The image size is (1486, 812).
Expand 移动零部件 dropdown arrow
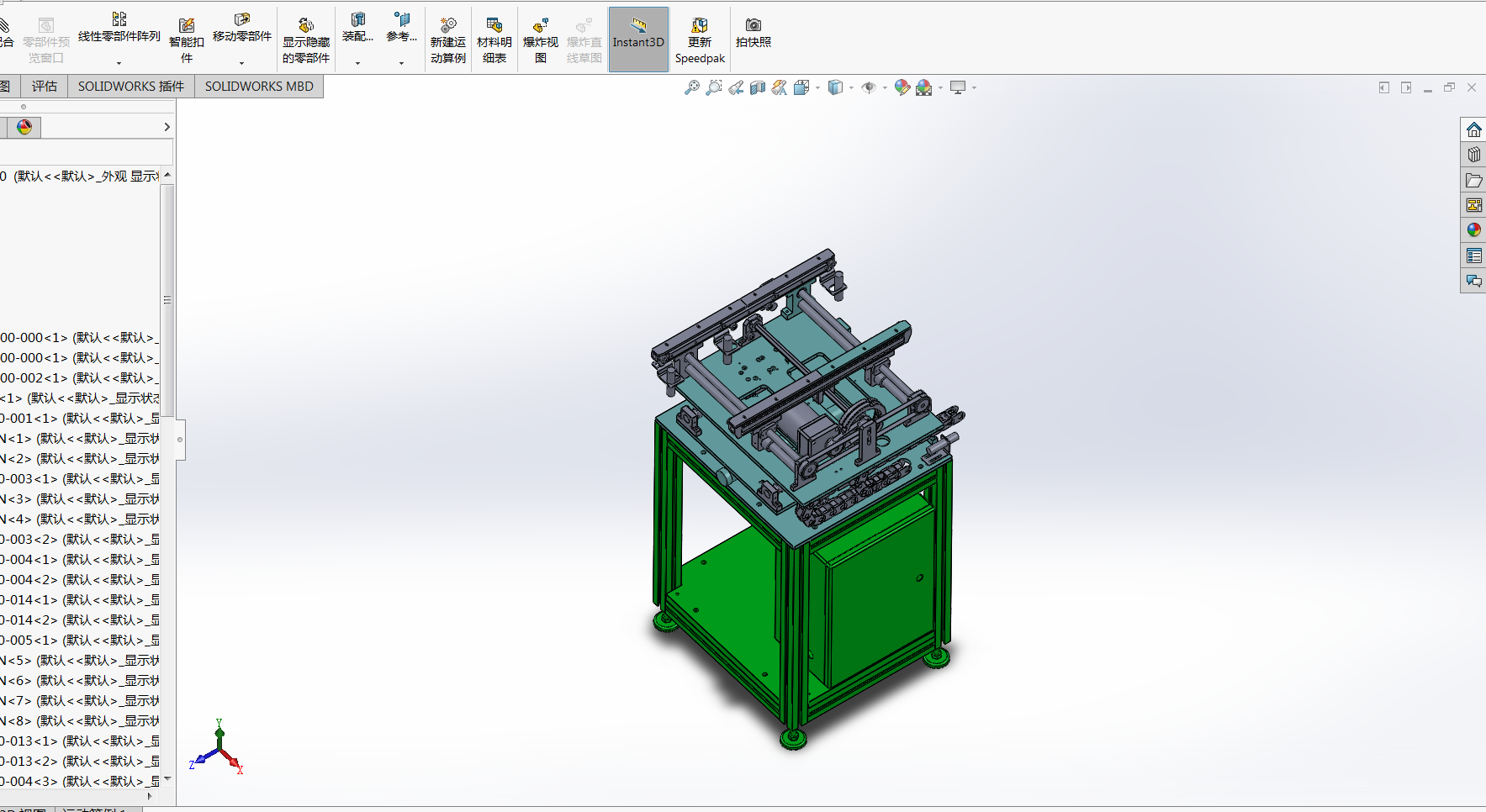241,63
